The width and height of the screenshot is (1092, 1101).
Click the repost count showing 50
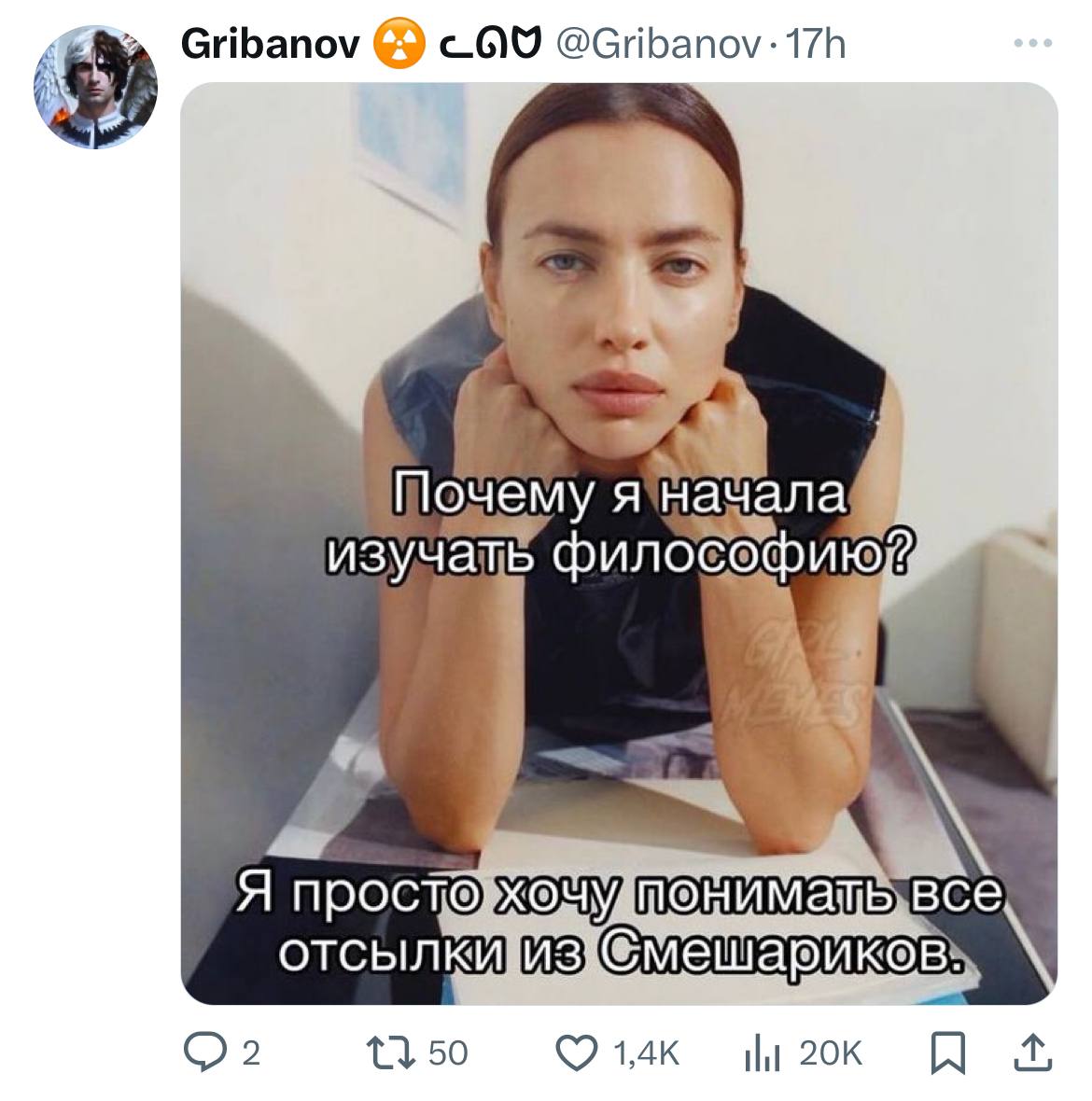click(448, 1053)
